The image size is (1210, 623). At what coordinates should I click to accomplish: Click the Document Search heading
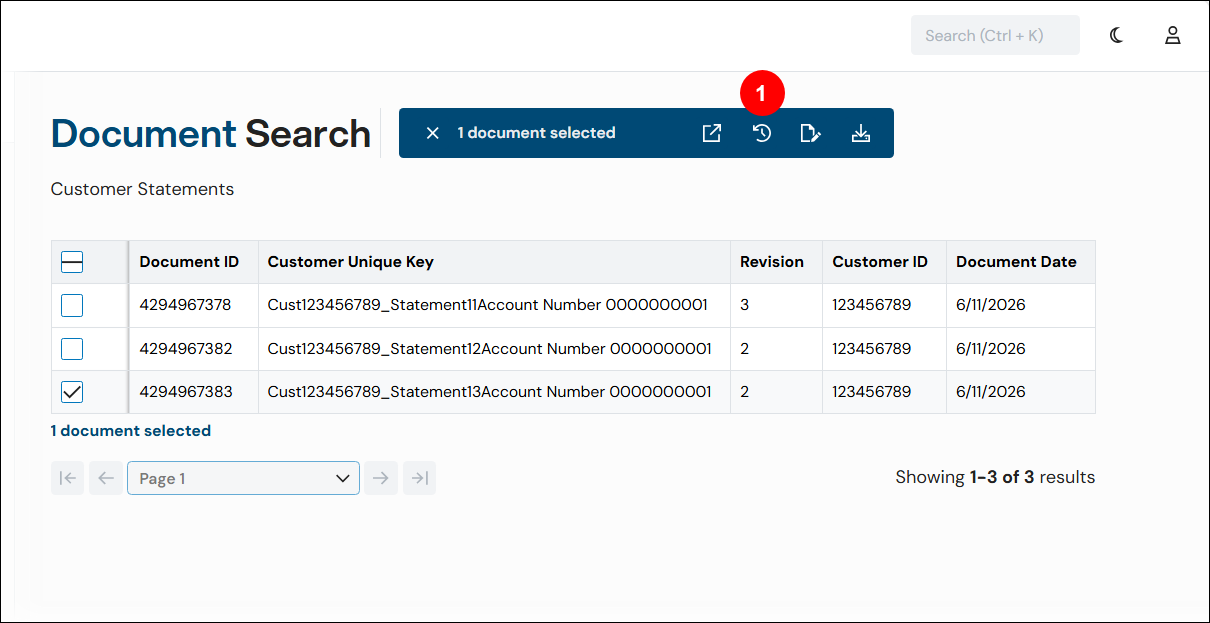point(211,133)
